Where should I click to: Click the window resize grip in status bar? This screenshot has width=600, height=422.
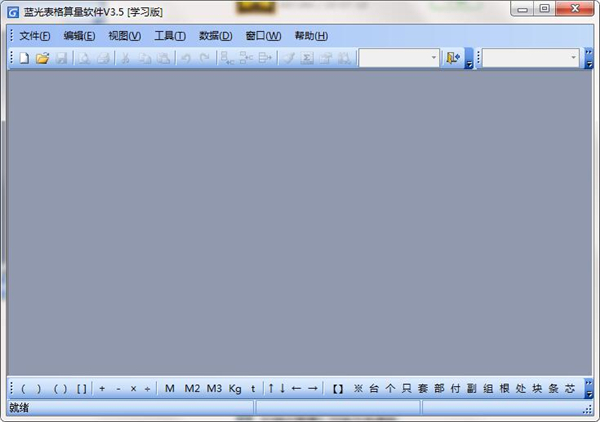pos(588,409)
